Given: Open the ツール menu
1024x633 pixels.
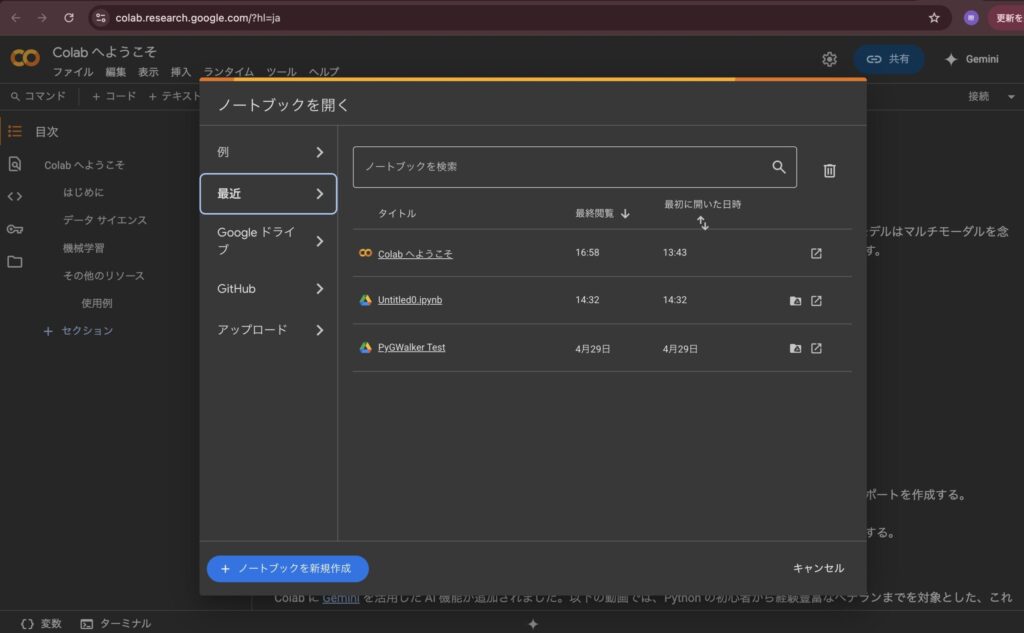Looking at the screenshot, I should 281,72.
